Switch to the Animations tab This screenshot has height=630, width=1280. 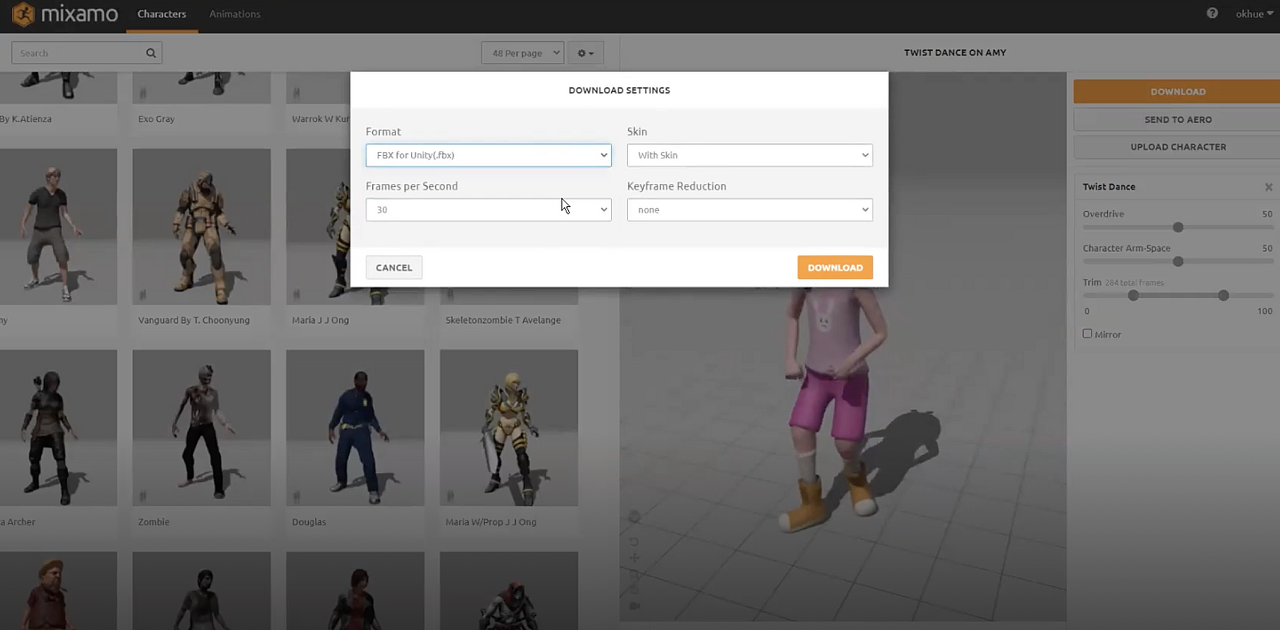tap(235, 14)
